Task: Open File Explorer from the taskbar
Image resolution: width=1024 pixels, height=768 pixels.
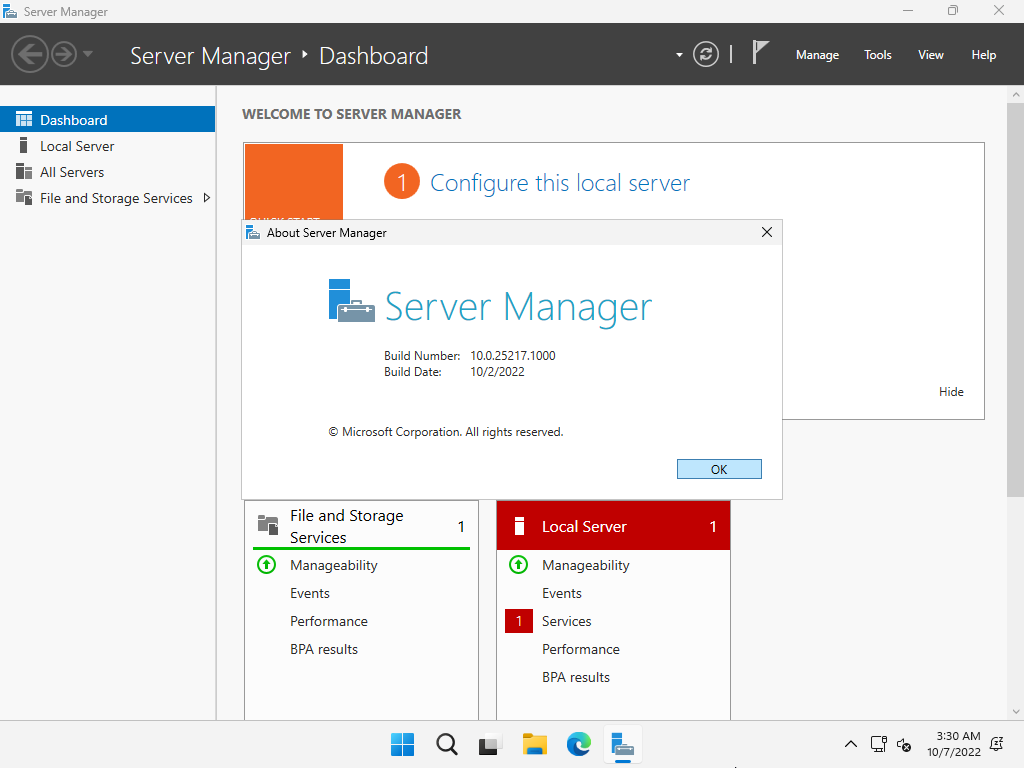Action: click(534, 744)
